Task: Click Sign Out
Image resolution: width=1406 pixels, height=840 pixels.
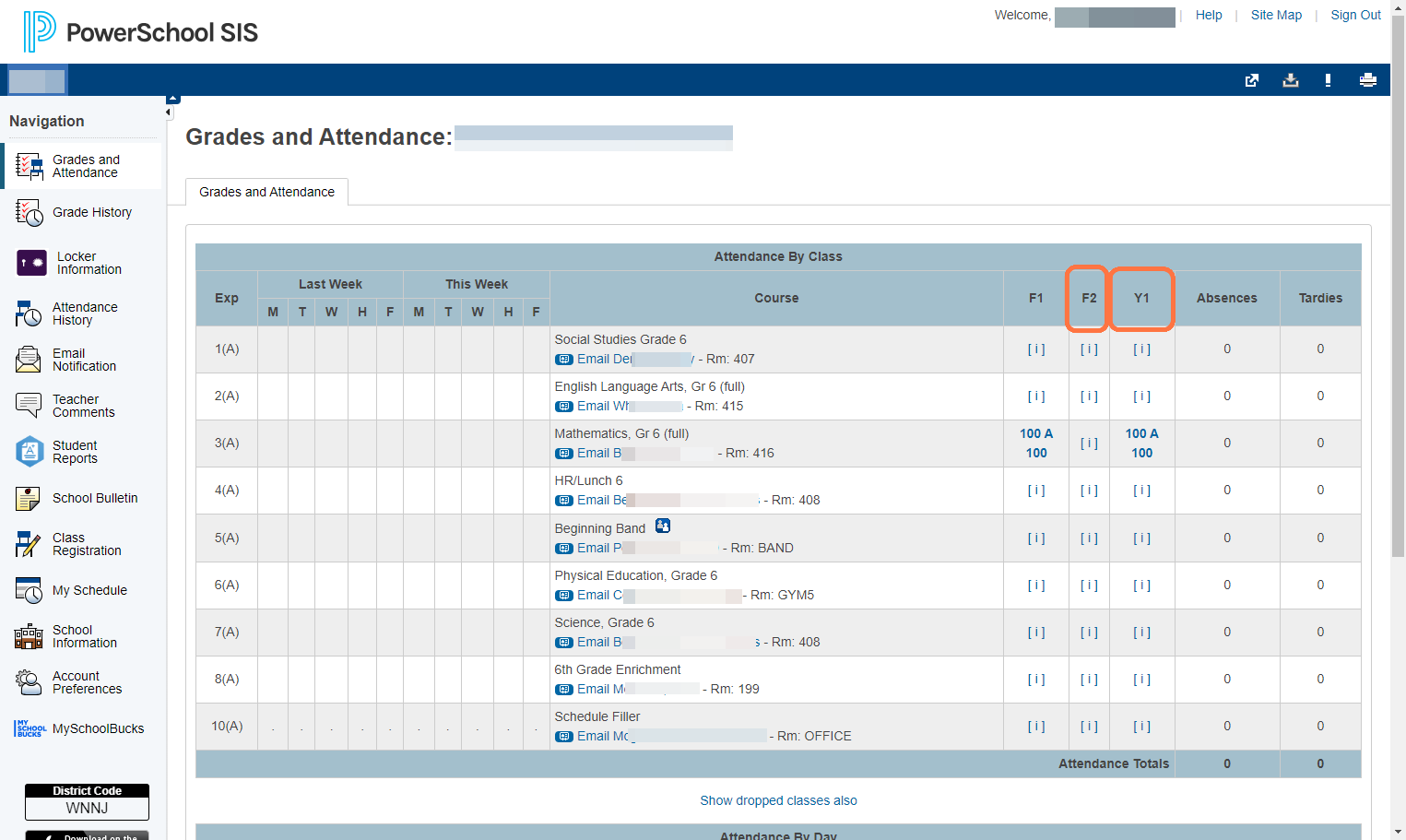Action: 1355,15
